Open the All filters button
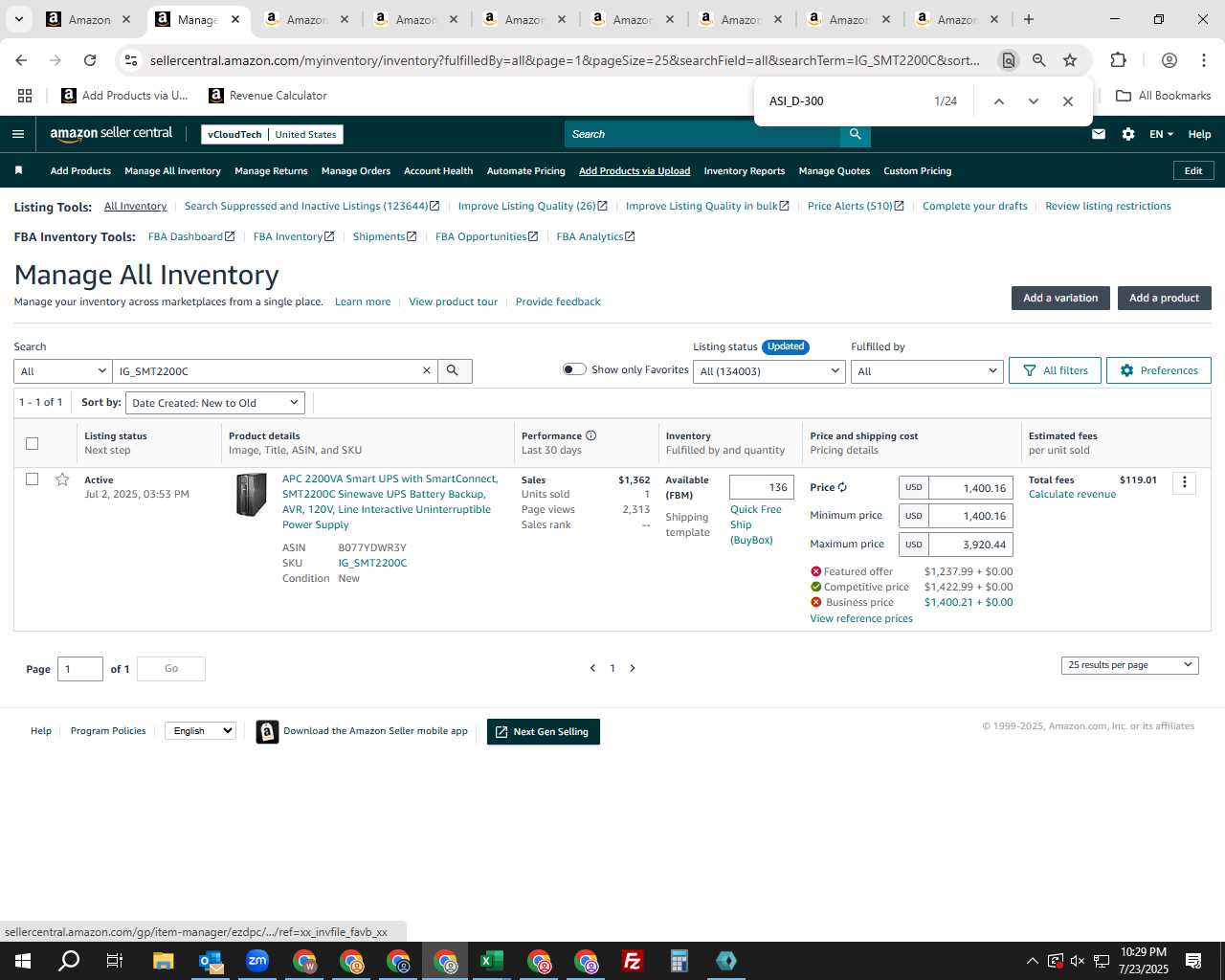Viewport: 1225px width, 980px height. click(x=1055, y=370)
